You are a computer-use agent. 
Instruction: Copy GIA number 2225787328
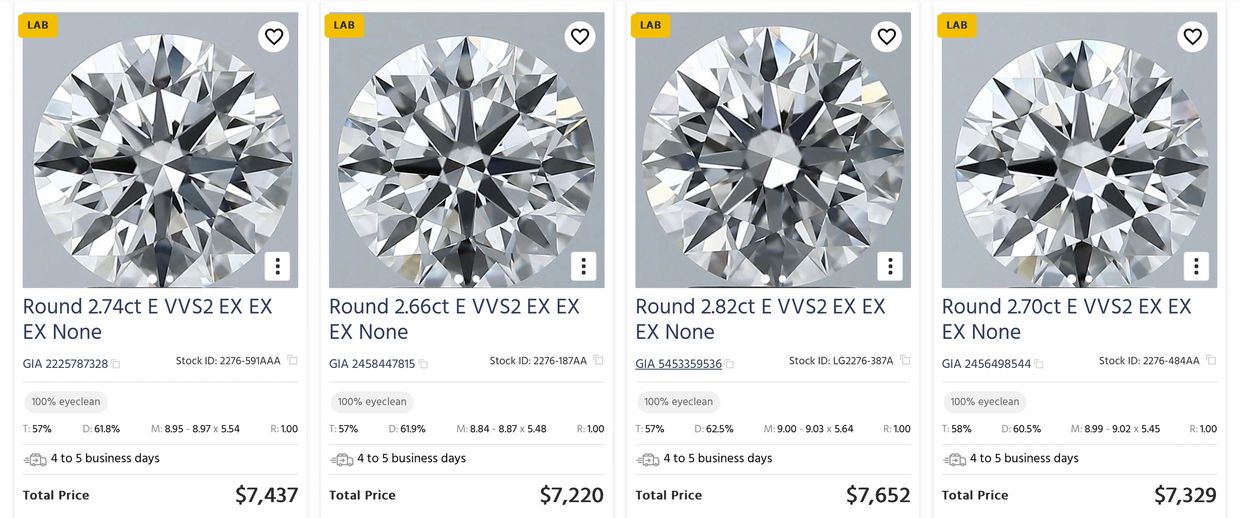coord(116,364)
